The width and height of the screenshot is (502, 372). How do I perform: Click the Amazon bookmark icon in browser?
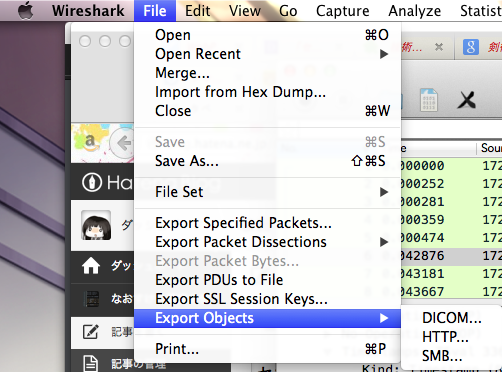click(x=90, y=141)
